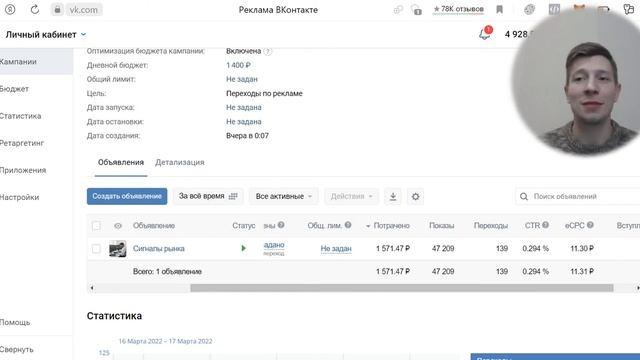Expand the Личный кабинет dropdown
Screen dimensions: 640x360
click(x=46, y=35)
